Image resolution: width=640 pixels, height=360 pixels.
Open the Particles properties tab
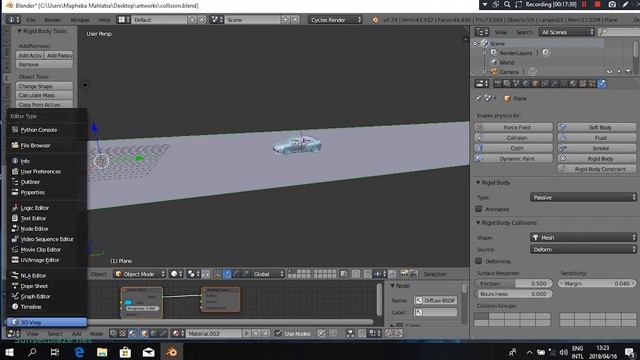(592, 84)
